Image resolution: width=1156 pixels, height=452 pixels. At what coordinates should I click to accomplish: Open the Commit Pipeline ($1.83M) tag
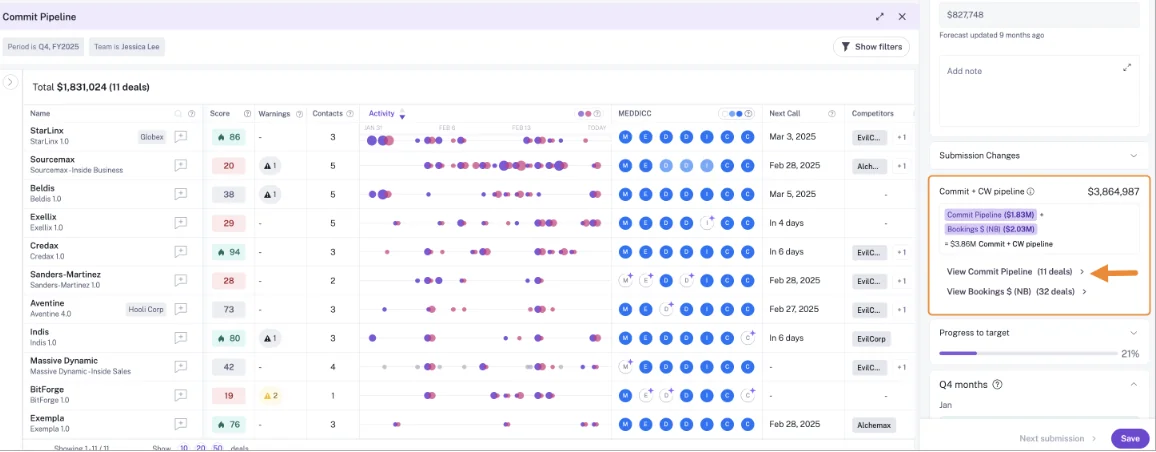click(x=991, y=215)
